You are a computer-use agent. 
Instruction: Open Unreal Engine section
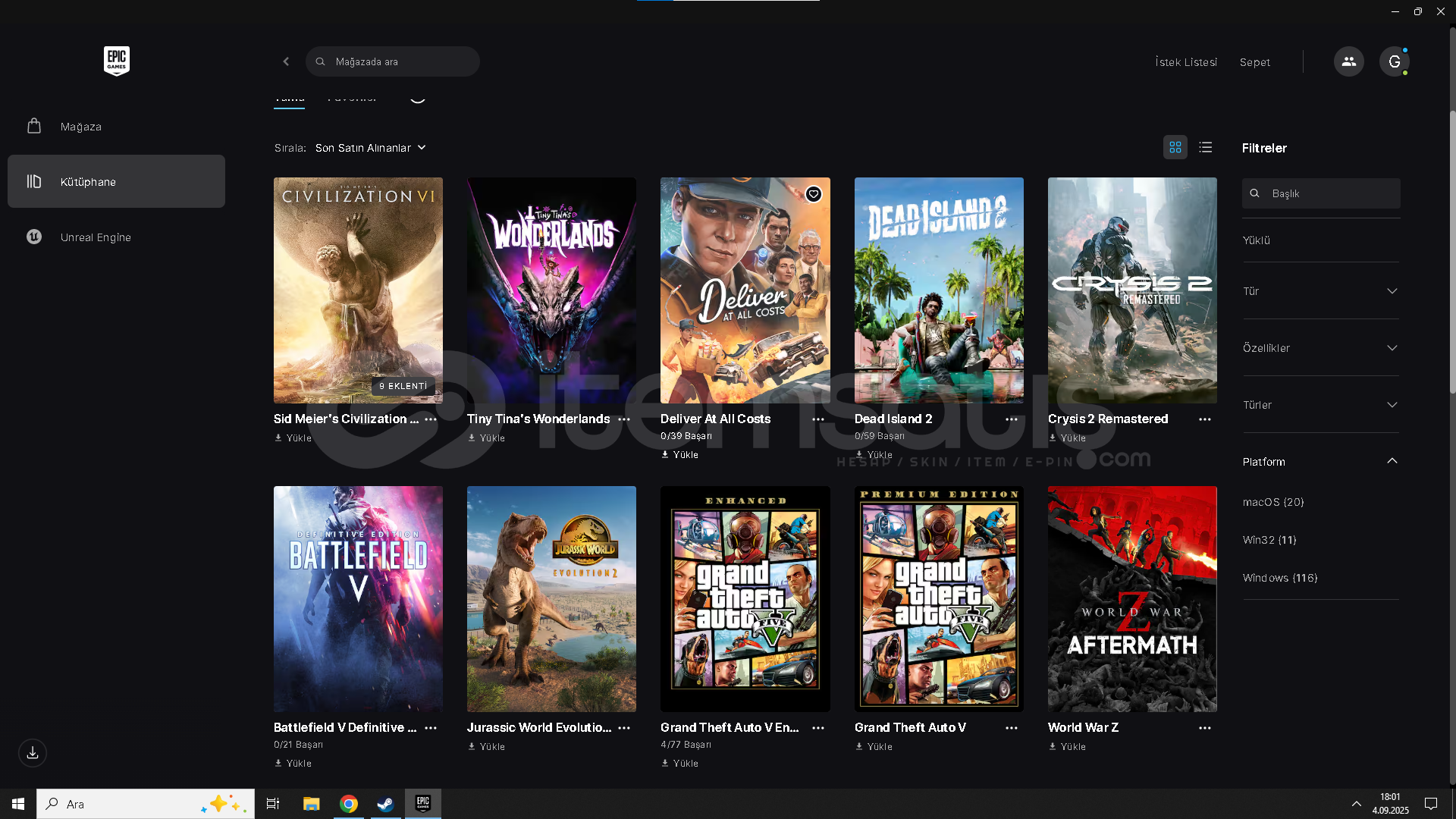point(116,237)
